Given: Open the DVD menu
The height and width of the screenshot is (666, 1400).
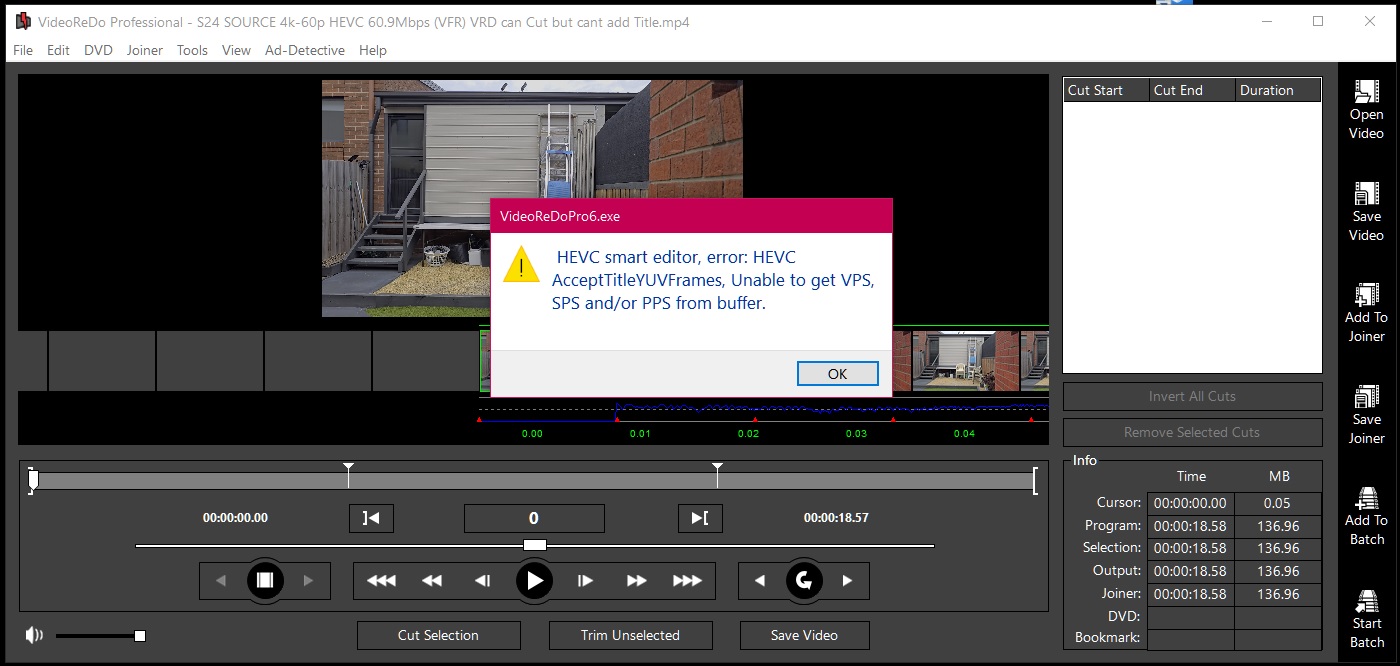Looking at the screenshot, I should [x=98, y=50].
